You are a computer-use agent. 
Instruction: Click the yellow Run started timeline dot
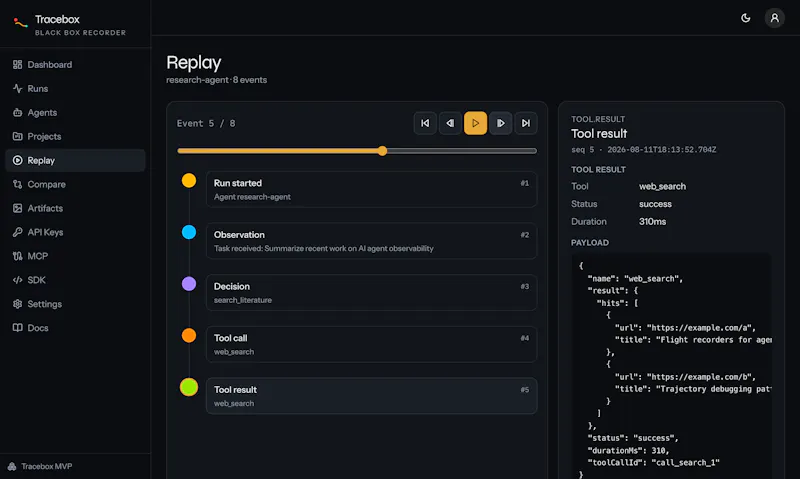[x=189, y=181]
